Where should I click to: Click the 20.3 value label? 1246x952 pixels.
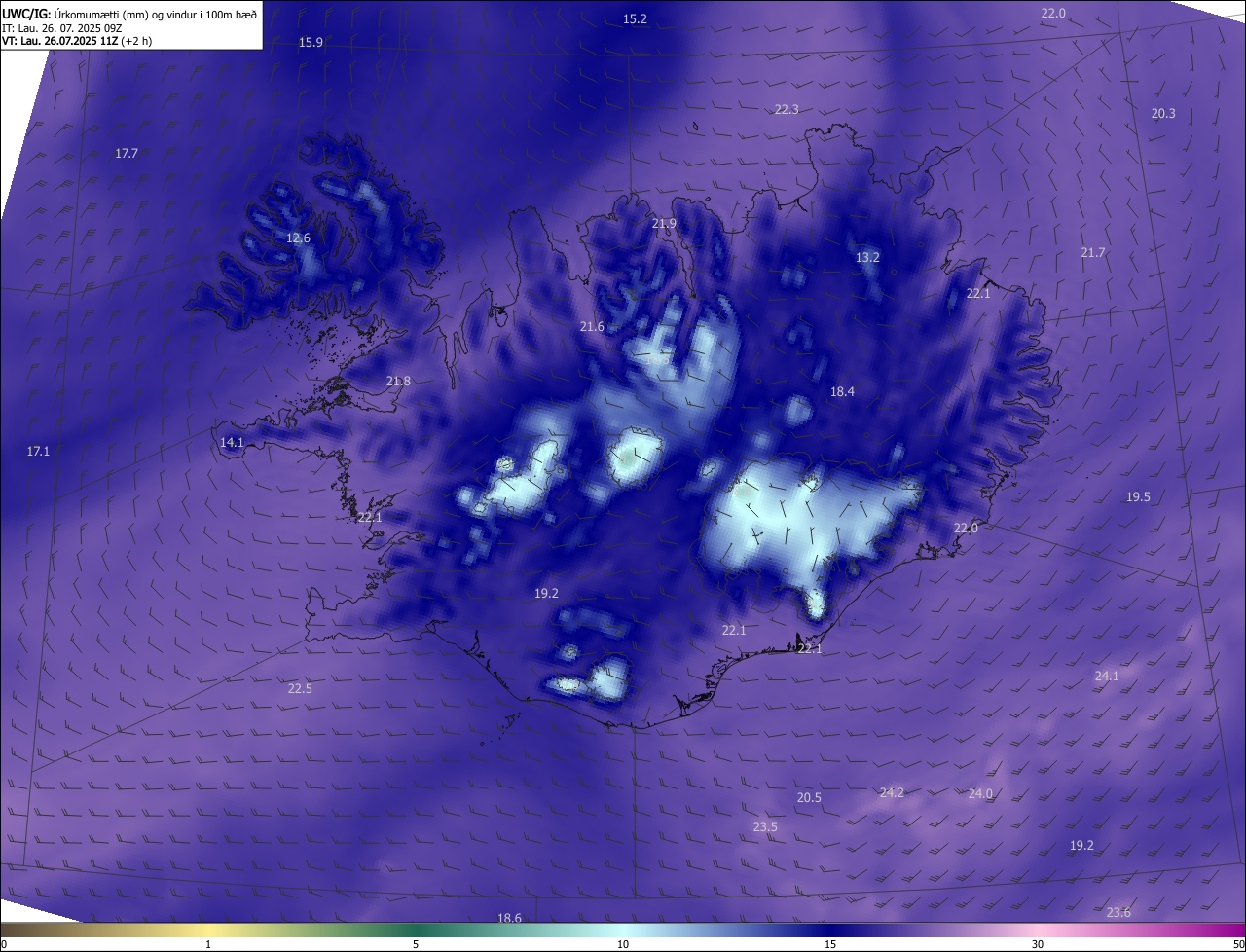[x=1163, y=113]
